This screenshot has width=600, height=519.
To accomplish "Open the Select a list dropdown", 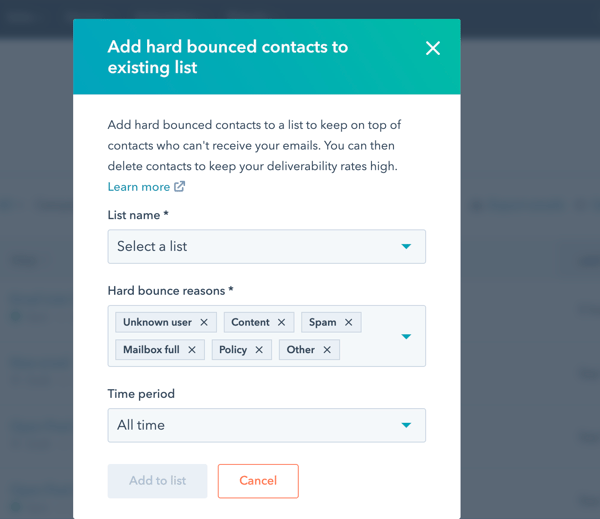I will tap(266, 247).
